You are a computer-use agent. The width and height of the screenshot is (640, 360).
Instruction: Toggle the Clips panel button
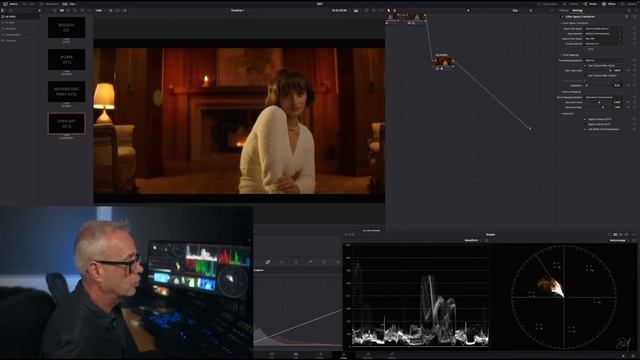(69, 4)
